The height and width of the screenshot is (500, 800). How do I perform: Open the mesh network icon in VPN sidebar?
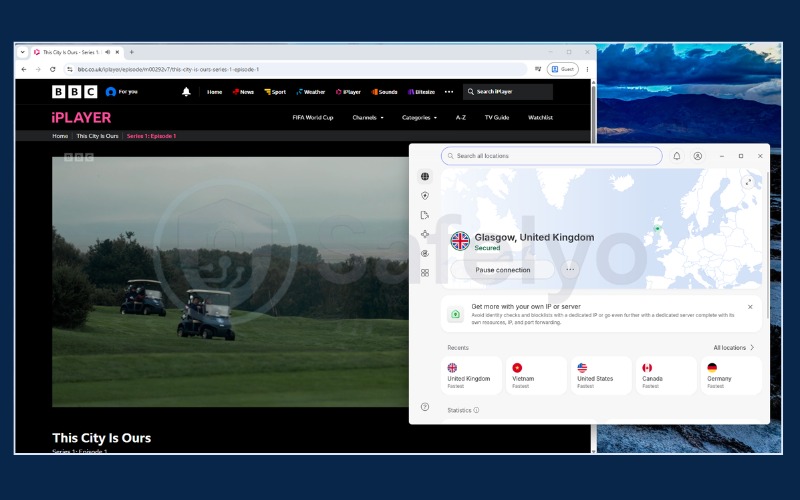424,234
